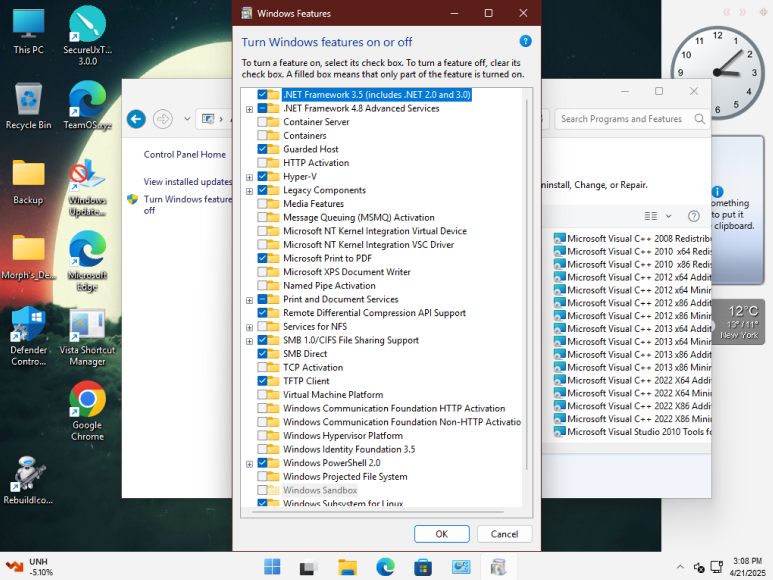Switch to Windows Features taskbar icon

498,567
